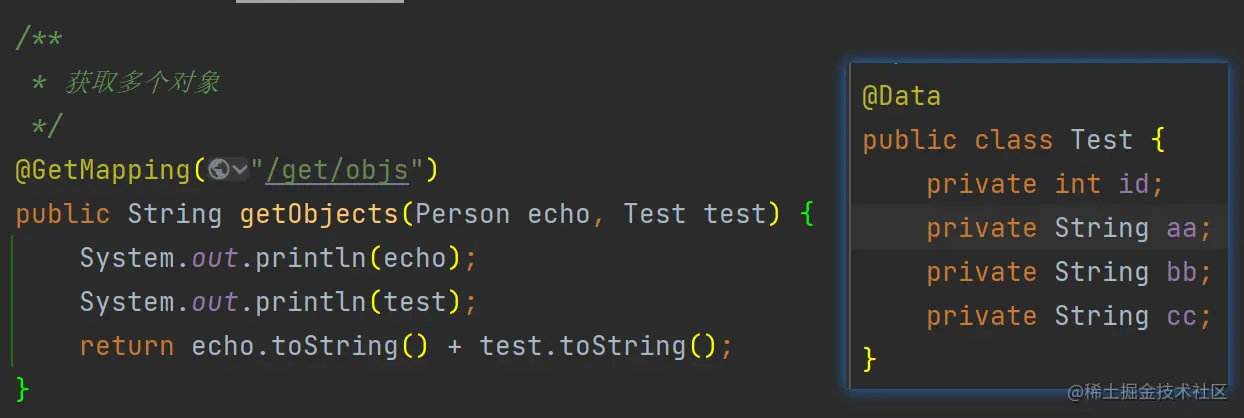Select the Test type in method parameters
1244x418 pixels.
[x=655, y=214]
